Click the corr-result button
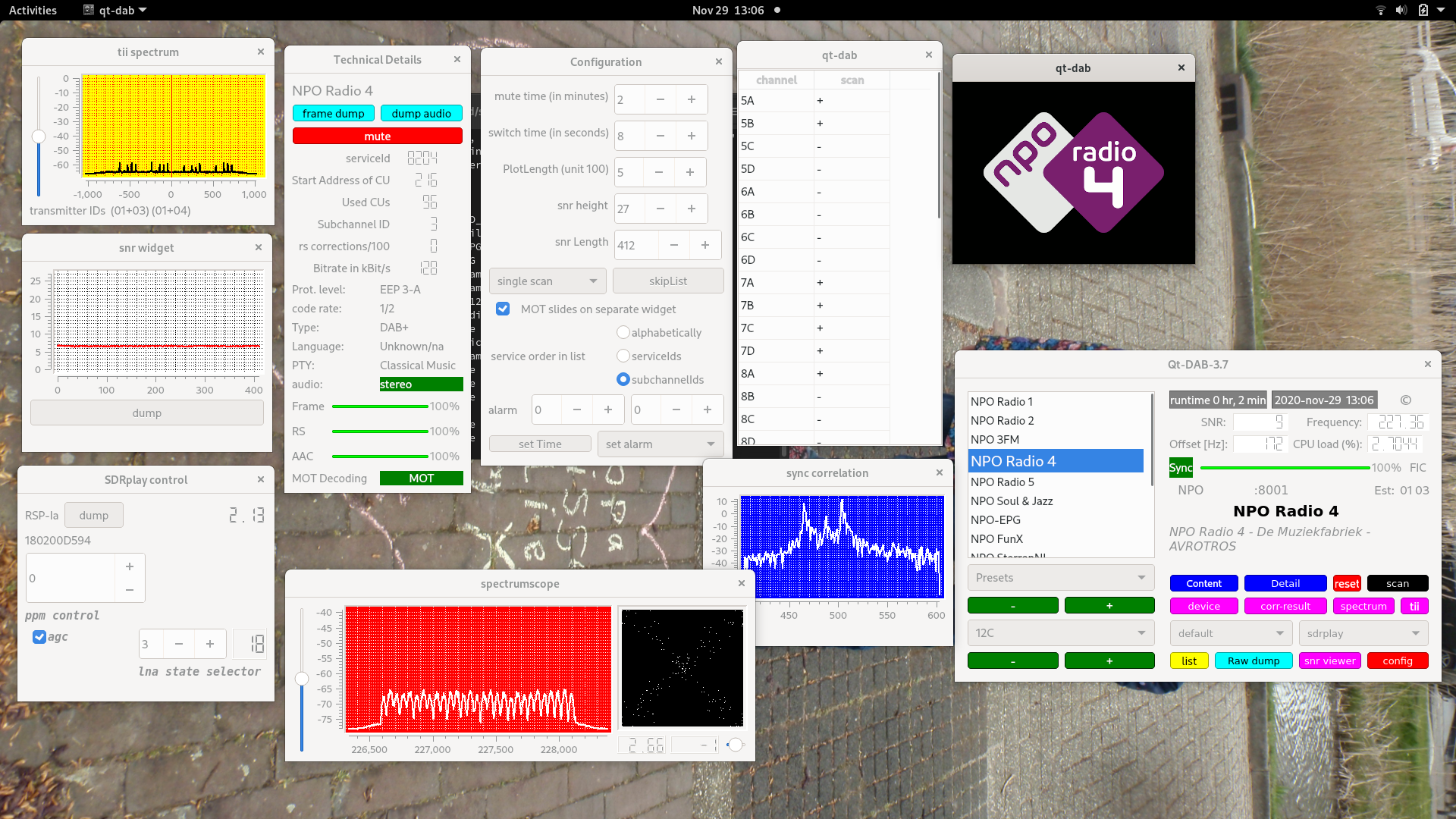The width and height of the screenshot is (1456, 819). 1285,606
